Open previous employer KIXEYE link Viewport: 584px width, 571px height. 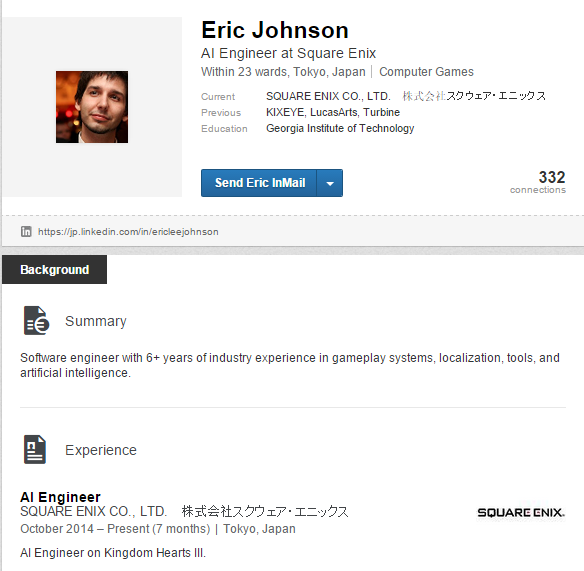pos(285,112)
